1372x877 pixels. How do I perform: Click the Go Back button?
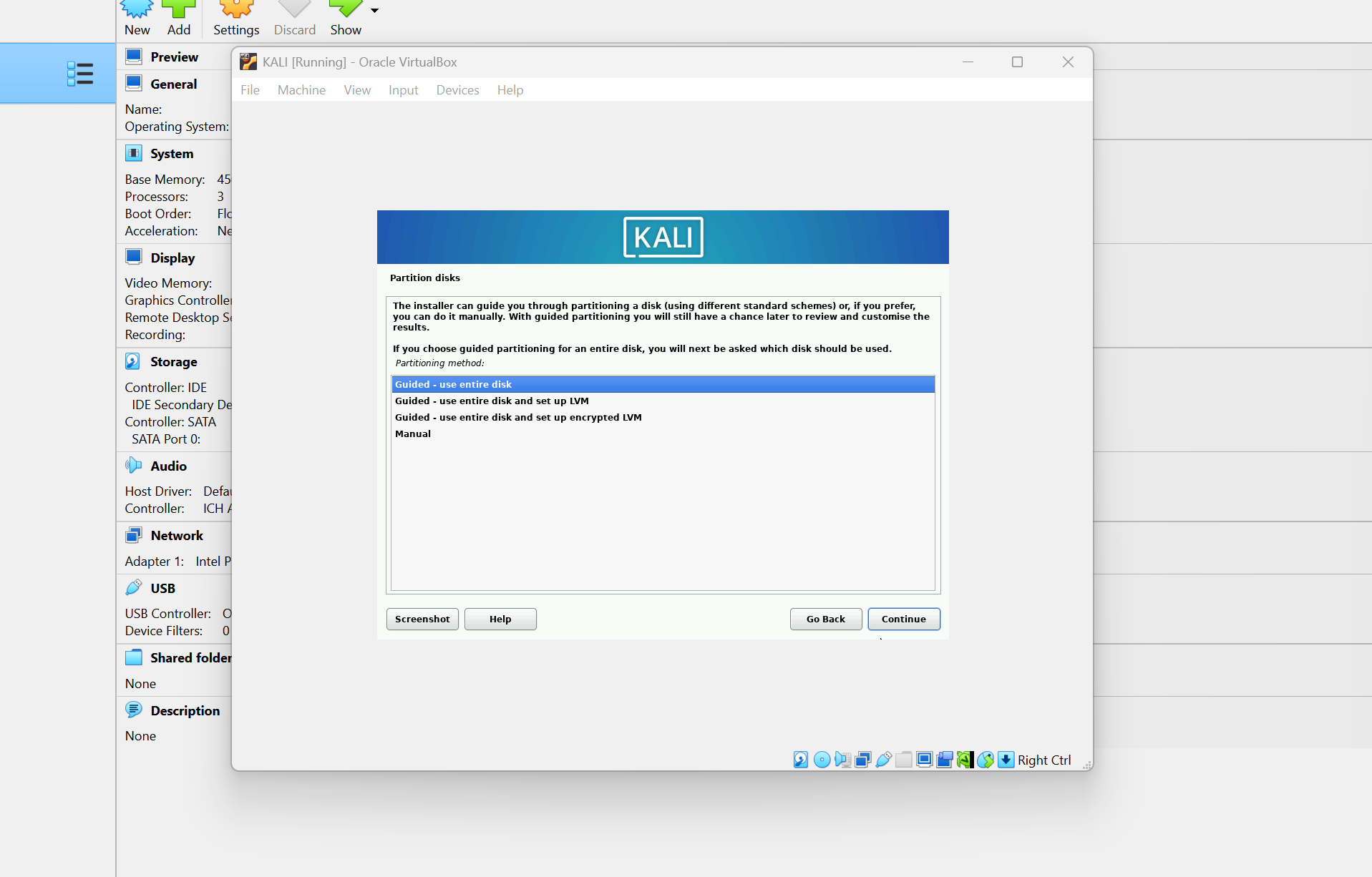(x=825, y=619)
